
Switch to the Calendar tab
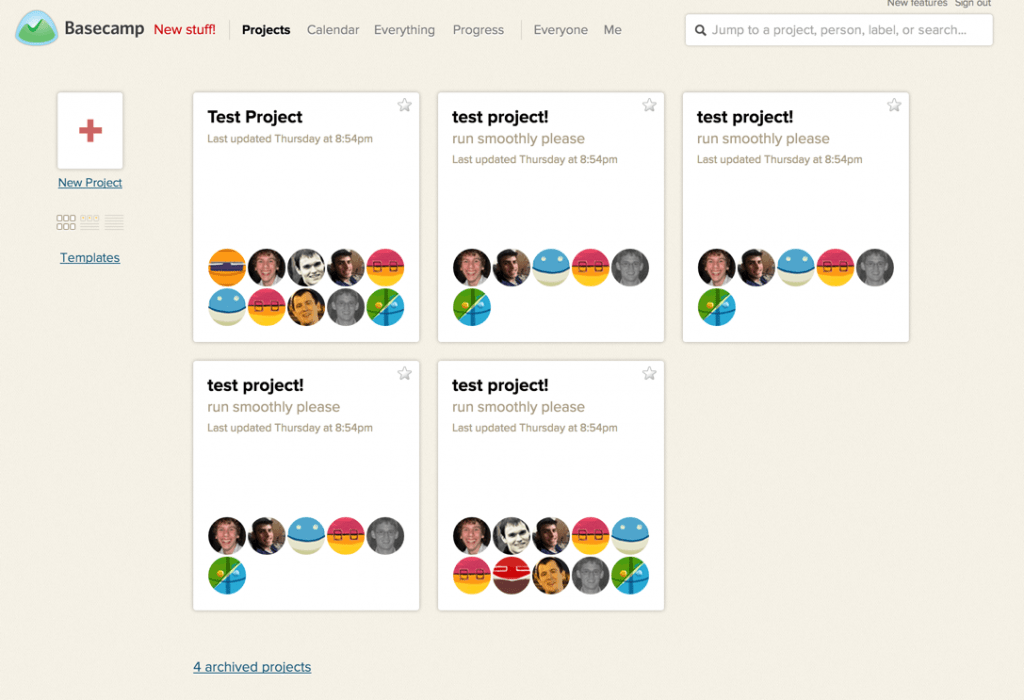click(x=333, y=30)
